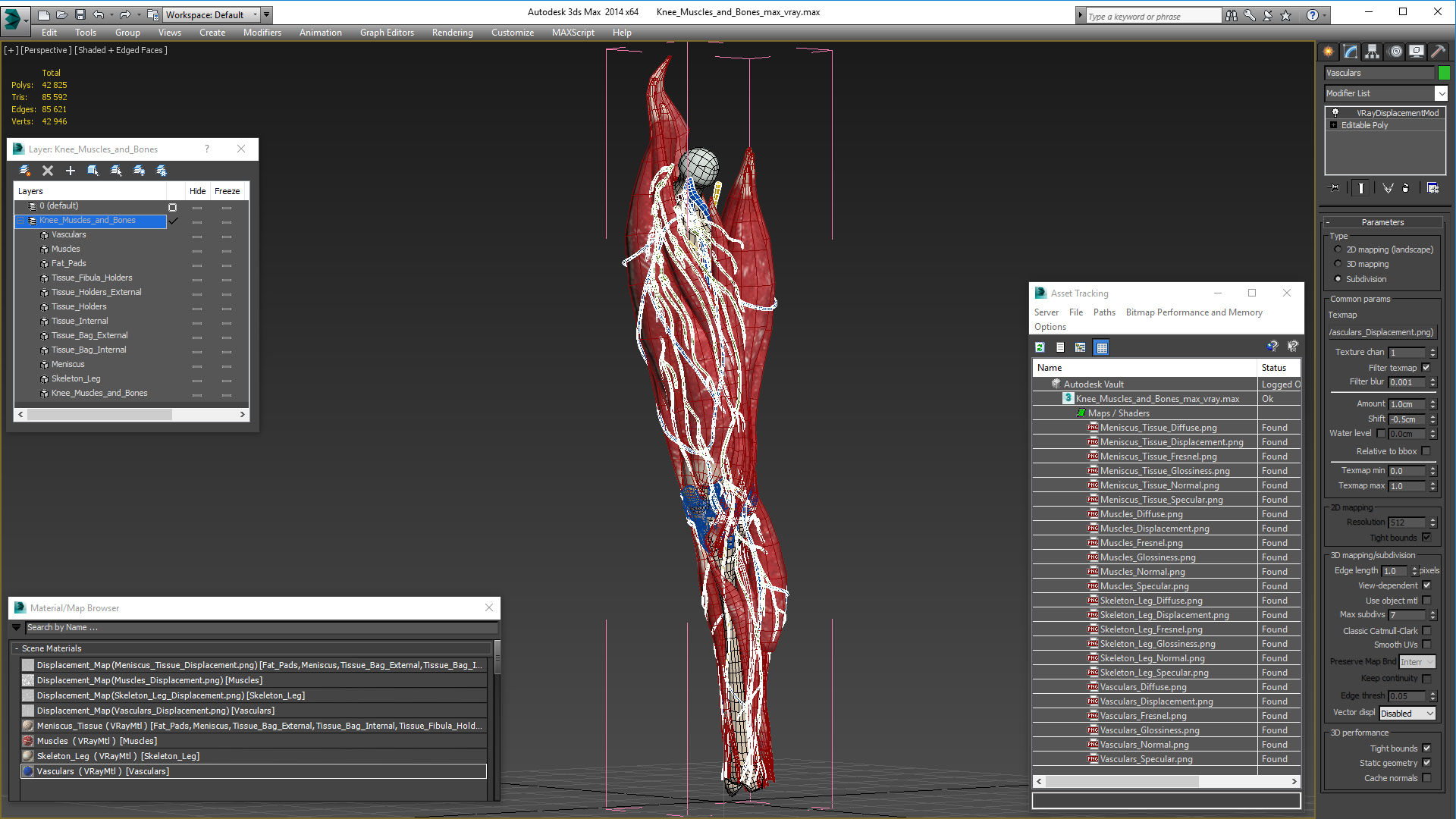Viewport: 1456px width, 819px height.
Task: Open the Hierarchy command panel tab
Action: point(1372,52)
